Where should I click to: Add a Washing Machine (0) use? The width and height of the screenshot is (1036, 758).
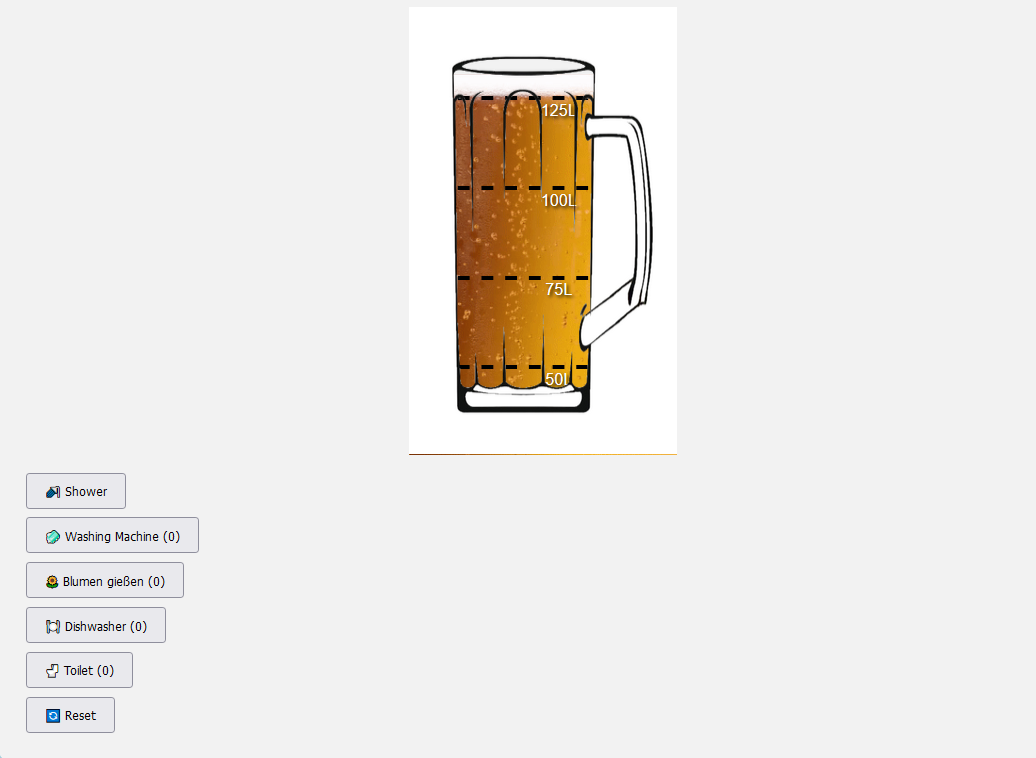tap(112, 535)
